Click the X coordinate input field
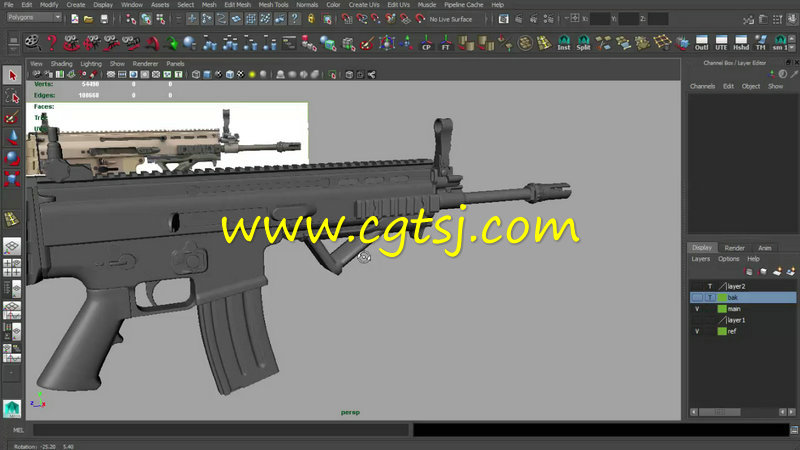This screenshot has width=800, height=450. click(600, 19)
